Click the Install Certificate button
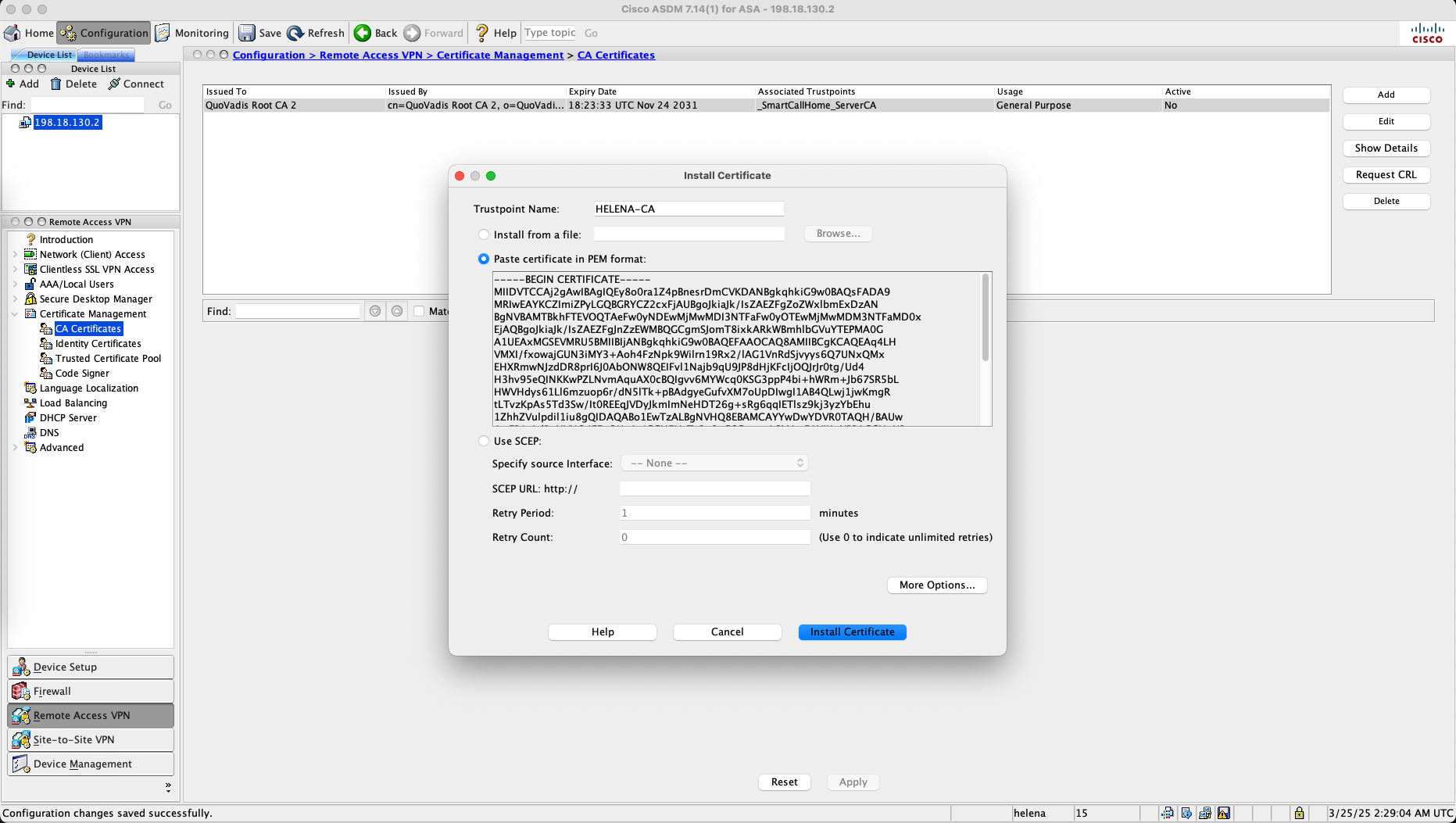The height and width of the screenshot is (823, 1456). (x=852, y=632)
